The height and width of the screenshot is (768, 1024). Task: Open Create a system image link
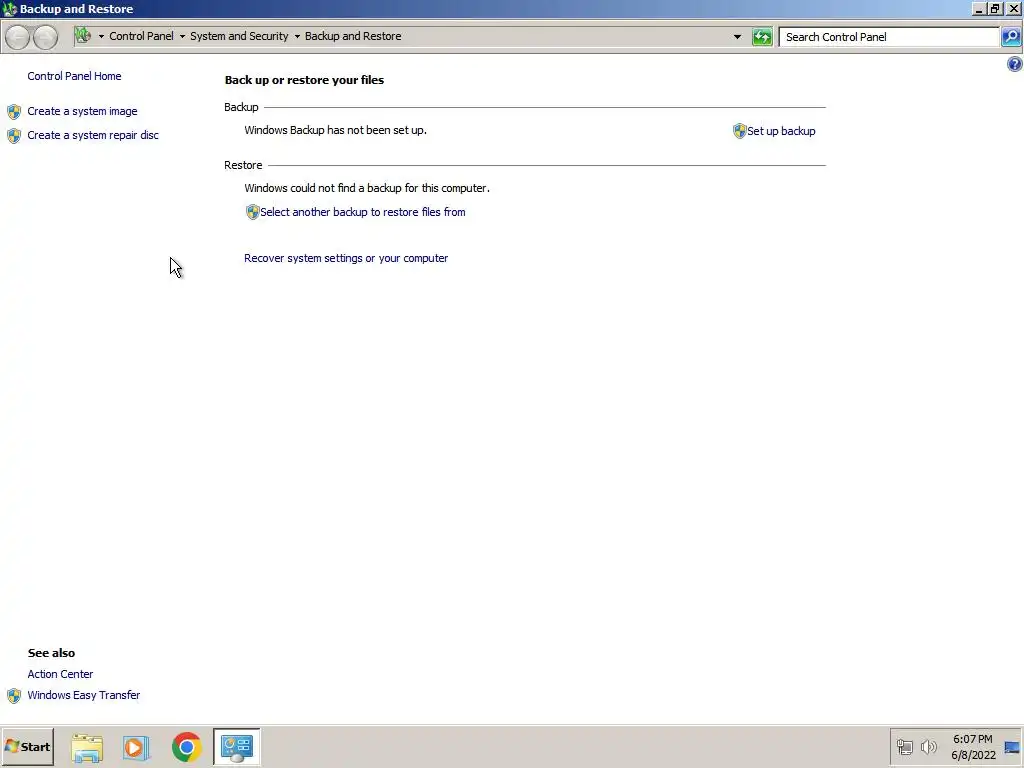(x=82, y=111)
